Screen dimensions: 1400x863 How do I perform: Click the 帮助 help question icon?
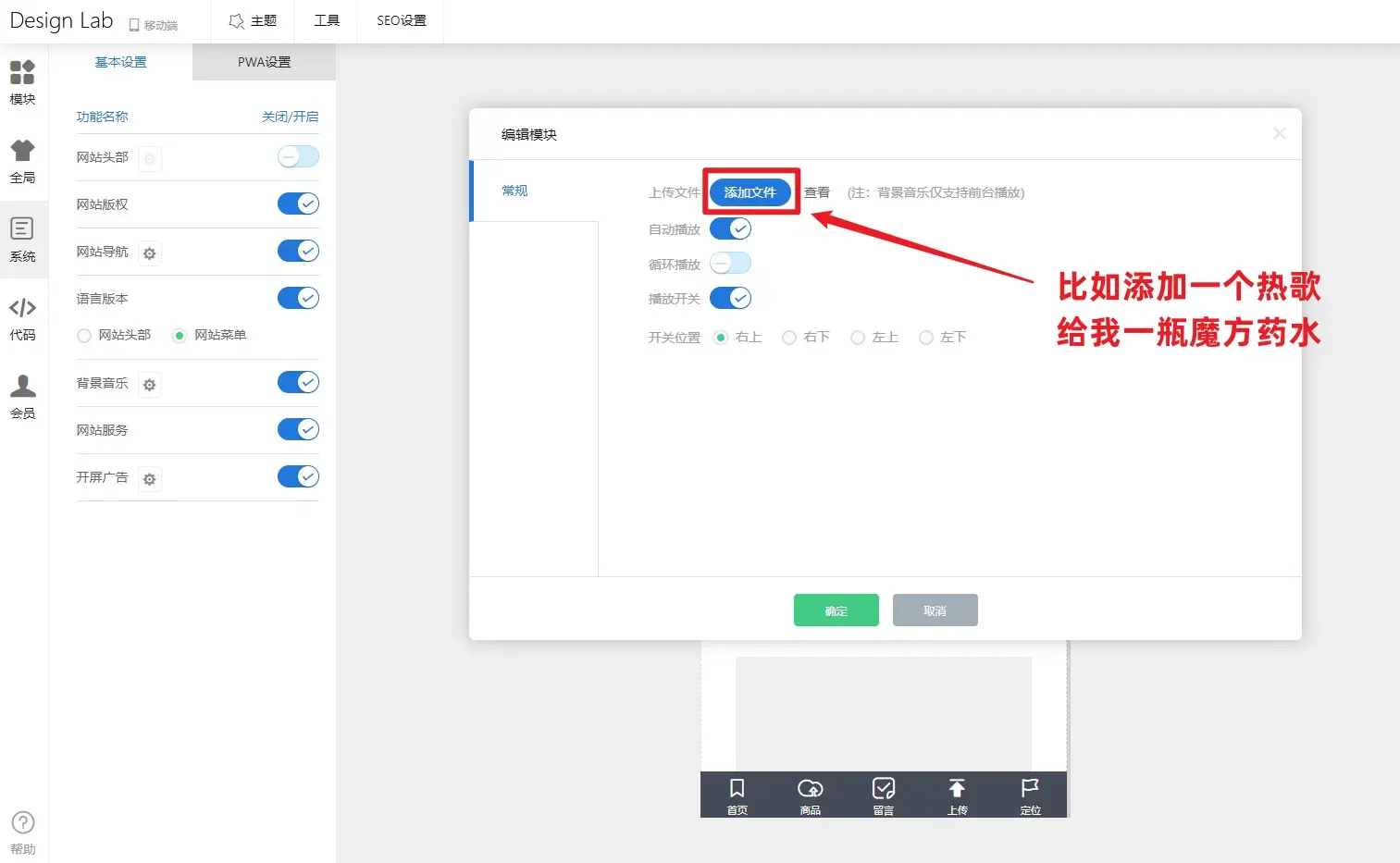(x=22, y=823)
